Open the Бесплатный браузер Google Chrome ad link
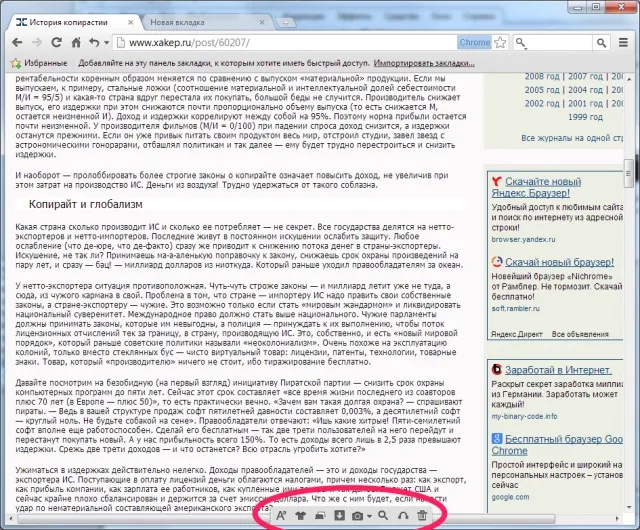This screenshot has width=640, height=530. [x=557, y=445]
